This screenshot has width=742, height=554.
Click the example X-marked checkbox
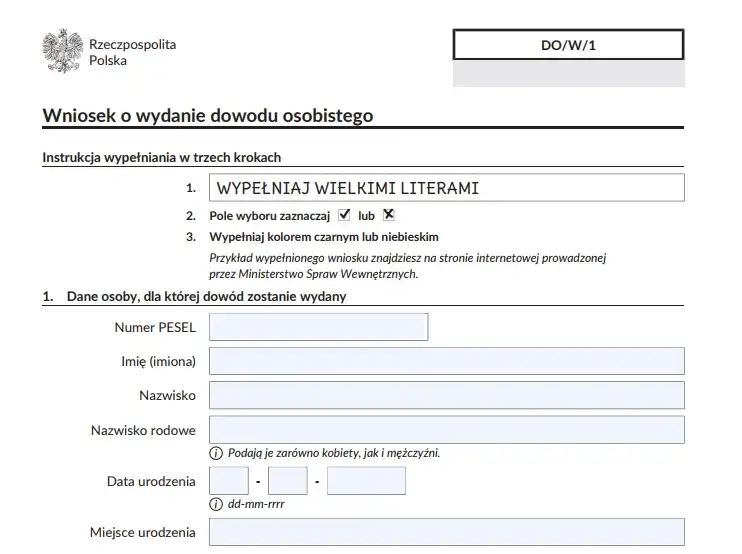389,215
